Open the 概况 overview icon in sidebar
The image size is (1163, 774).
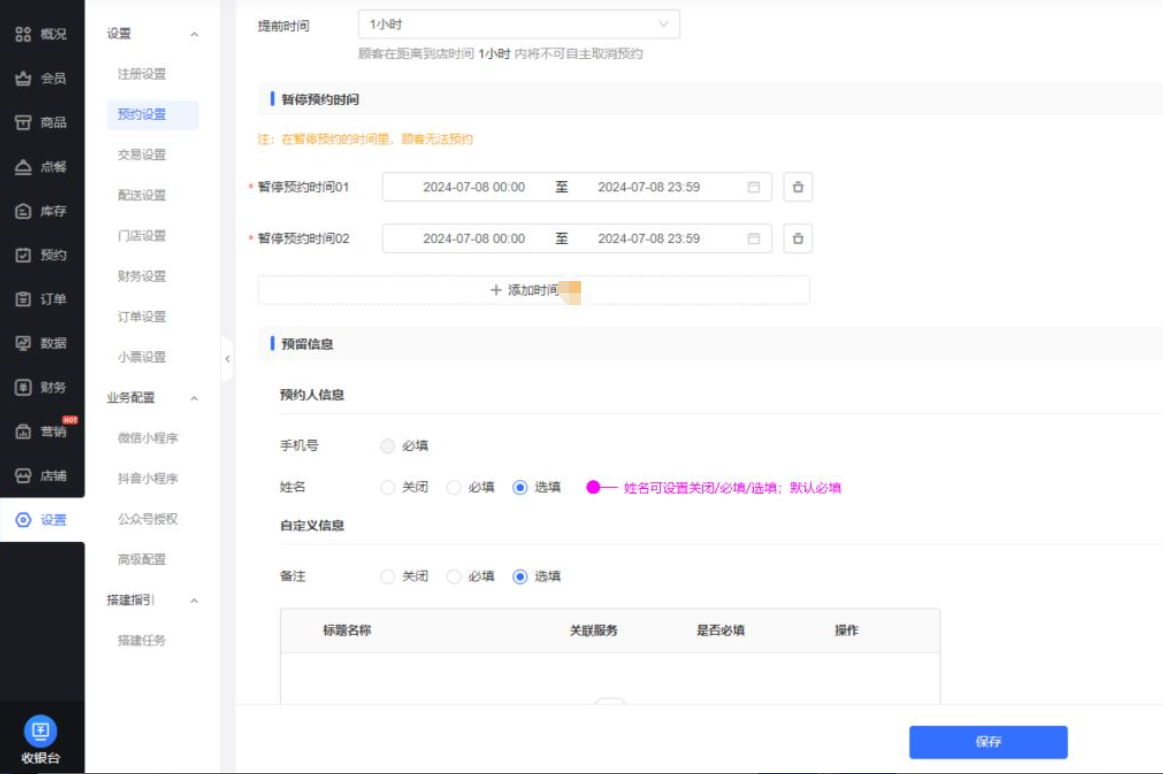tap(23, 34)
